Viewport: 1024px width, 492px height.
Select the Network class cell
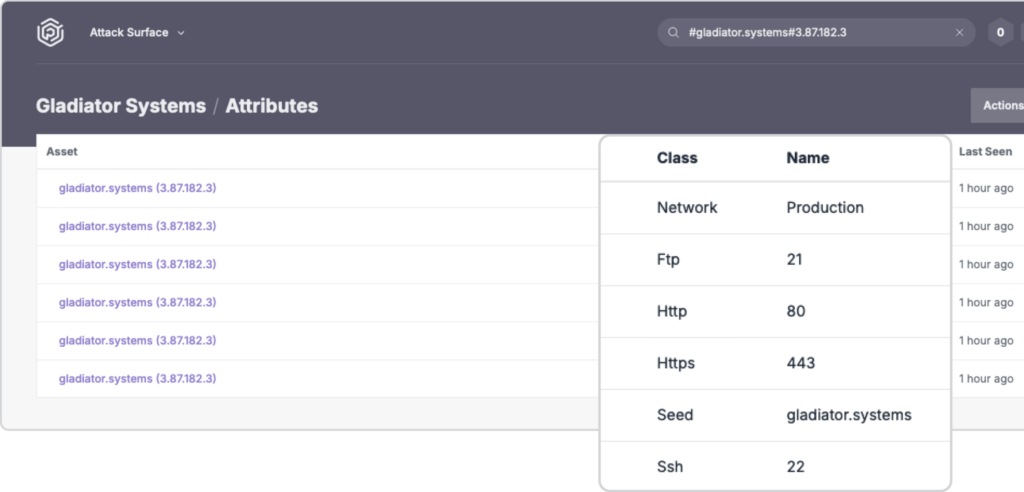tap(687, 208)
